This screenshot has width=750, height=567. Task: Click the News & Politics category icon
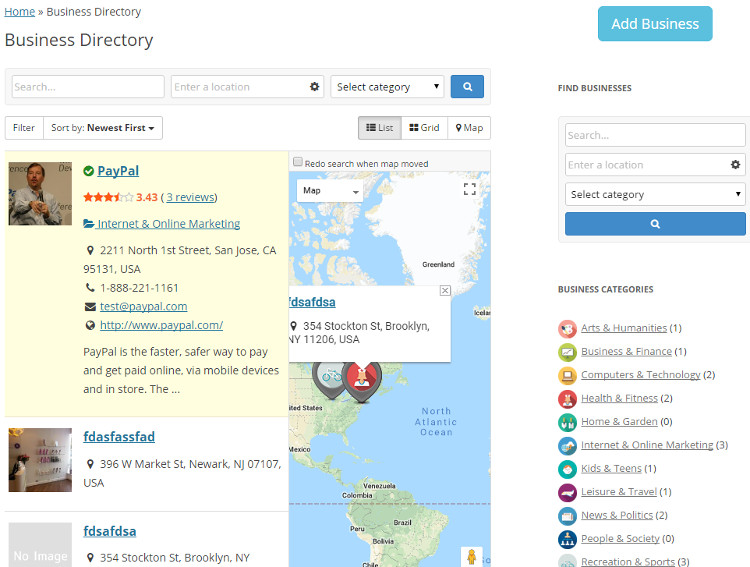click(567, 516)
